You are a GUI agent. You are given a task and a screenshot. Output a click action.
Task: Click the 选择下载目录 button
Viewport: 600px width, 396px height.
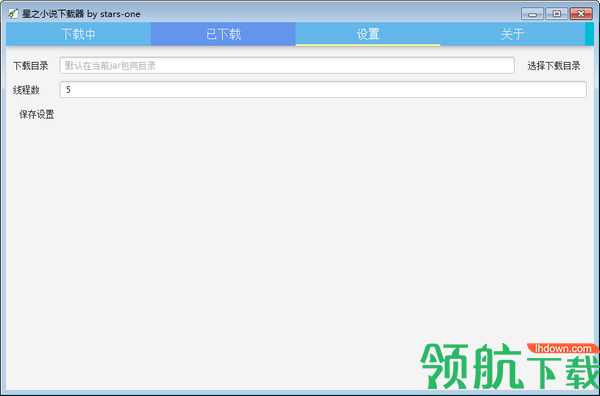(554, 66)
